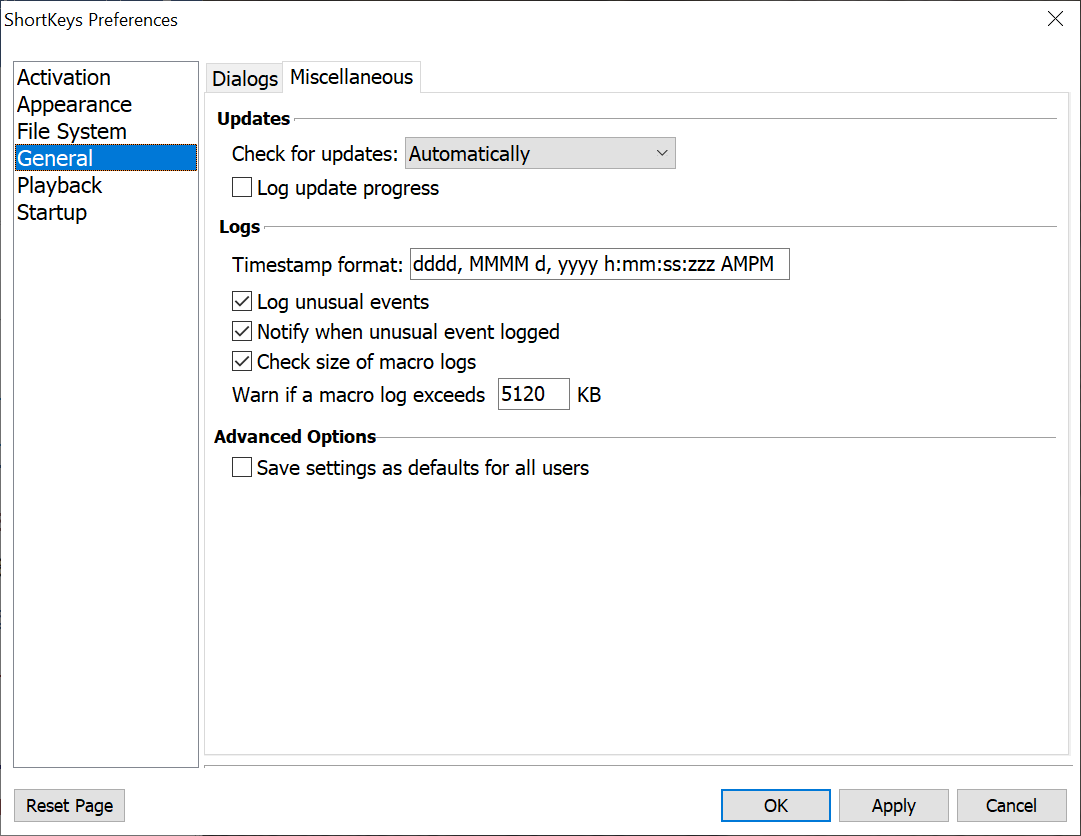
Task: Click the Apply button
Action: click(893, 806)
